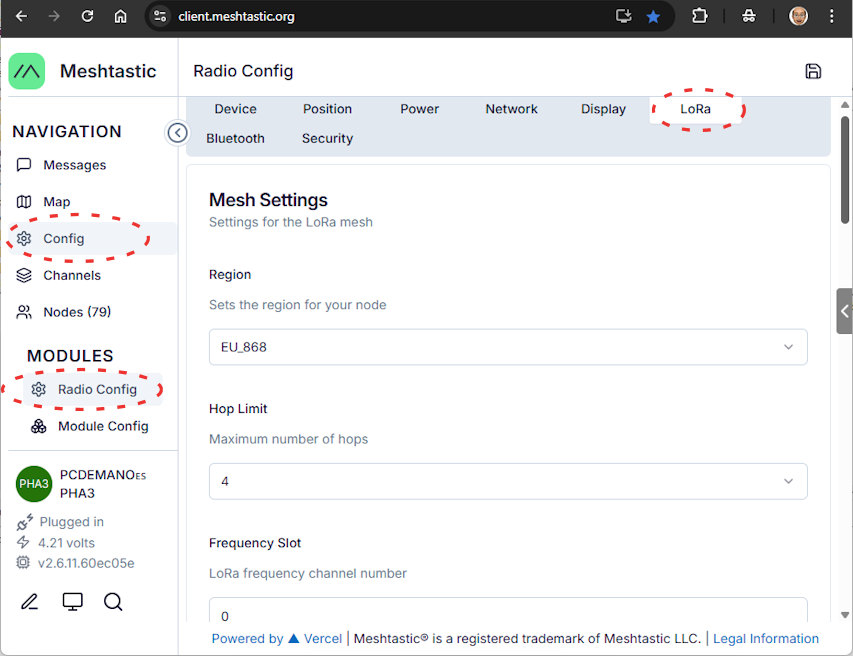Open the browser three-dot menu
Screen dimensions: 853x656
[831, 16]
